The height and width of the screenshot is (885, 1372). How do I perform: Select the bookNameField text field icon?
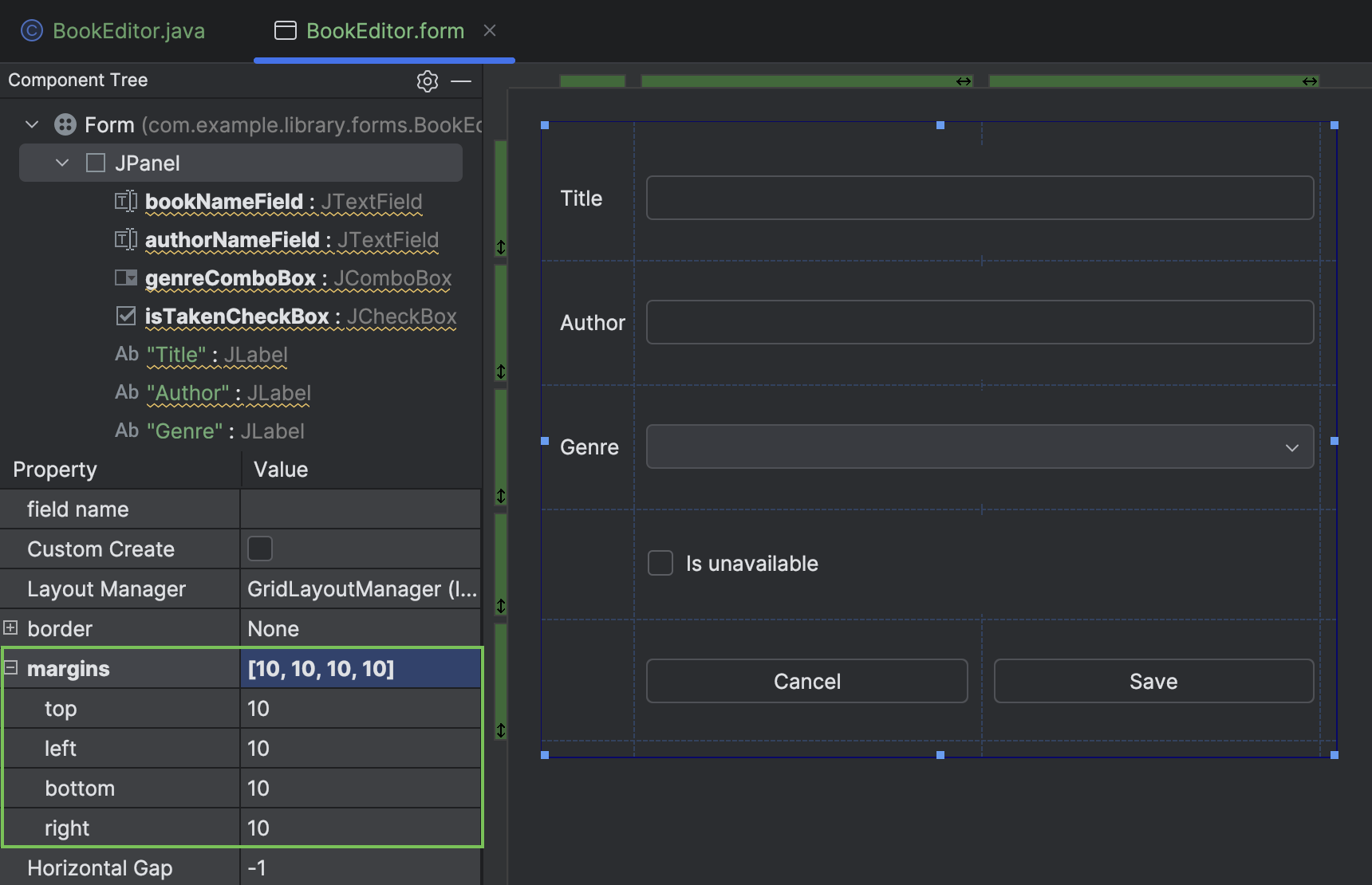click(125, 201)
